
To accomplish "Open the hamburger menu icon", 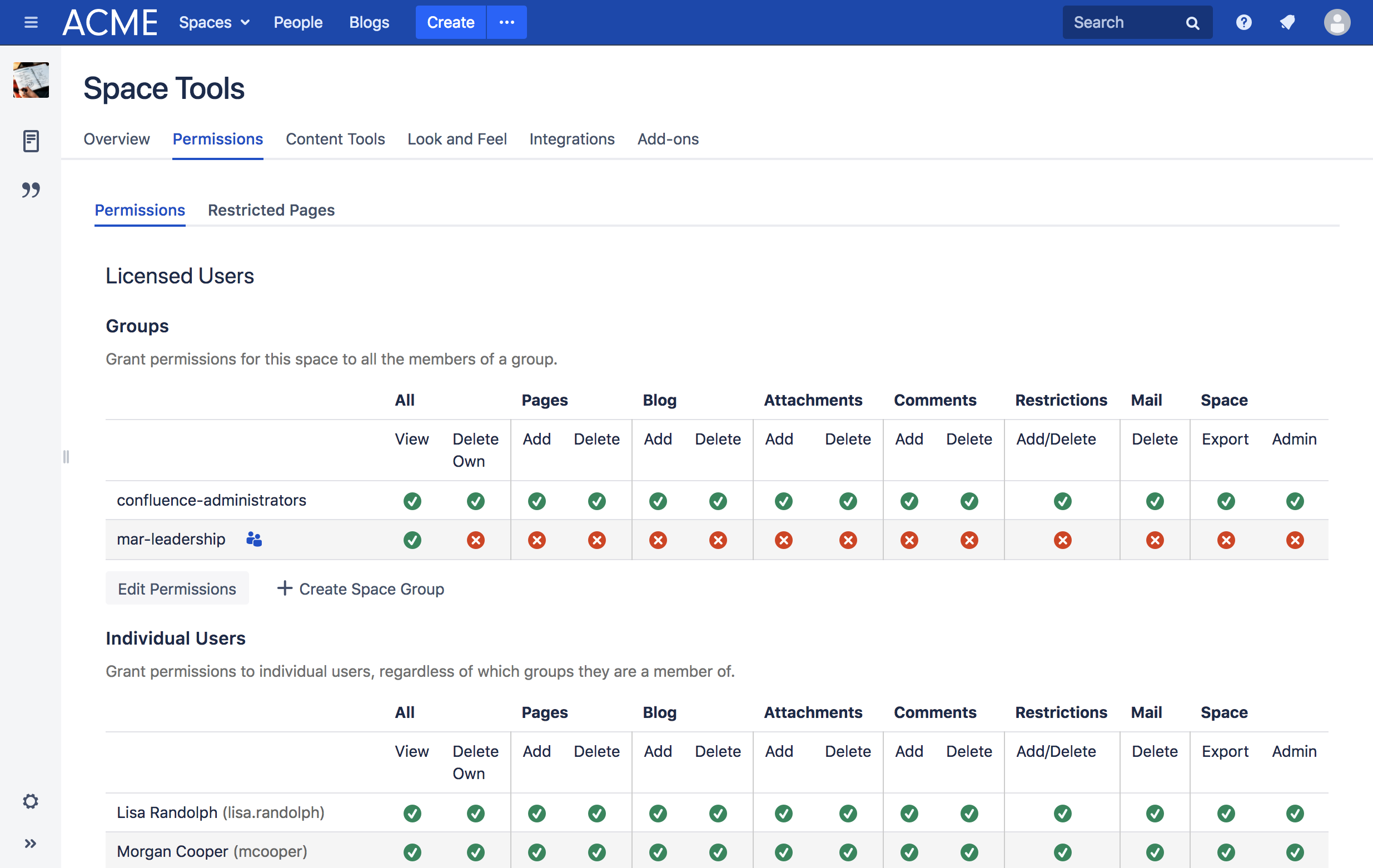I will (x=31, y=22).
